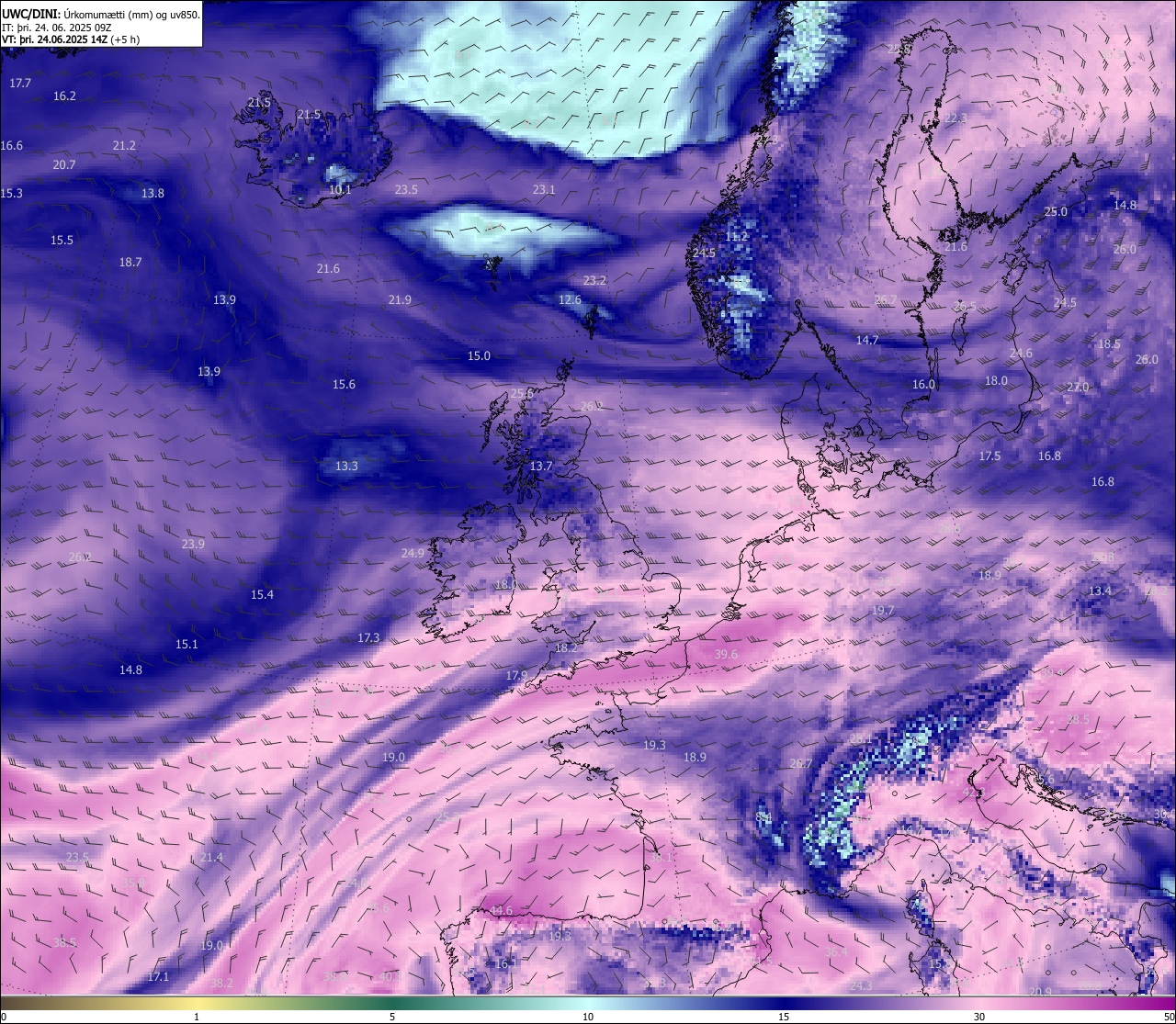
Task: Pick the 16.6 map value
Action: click(x=11, y=146)
